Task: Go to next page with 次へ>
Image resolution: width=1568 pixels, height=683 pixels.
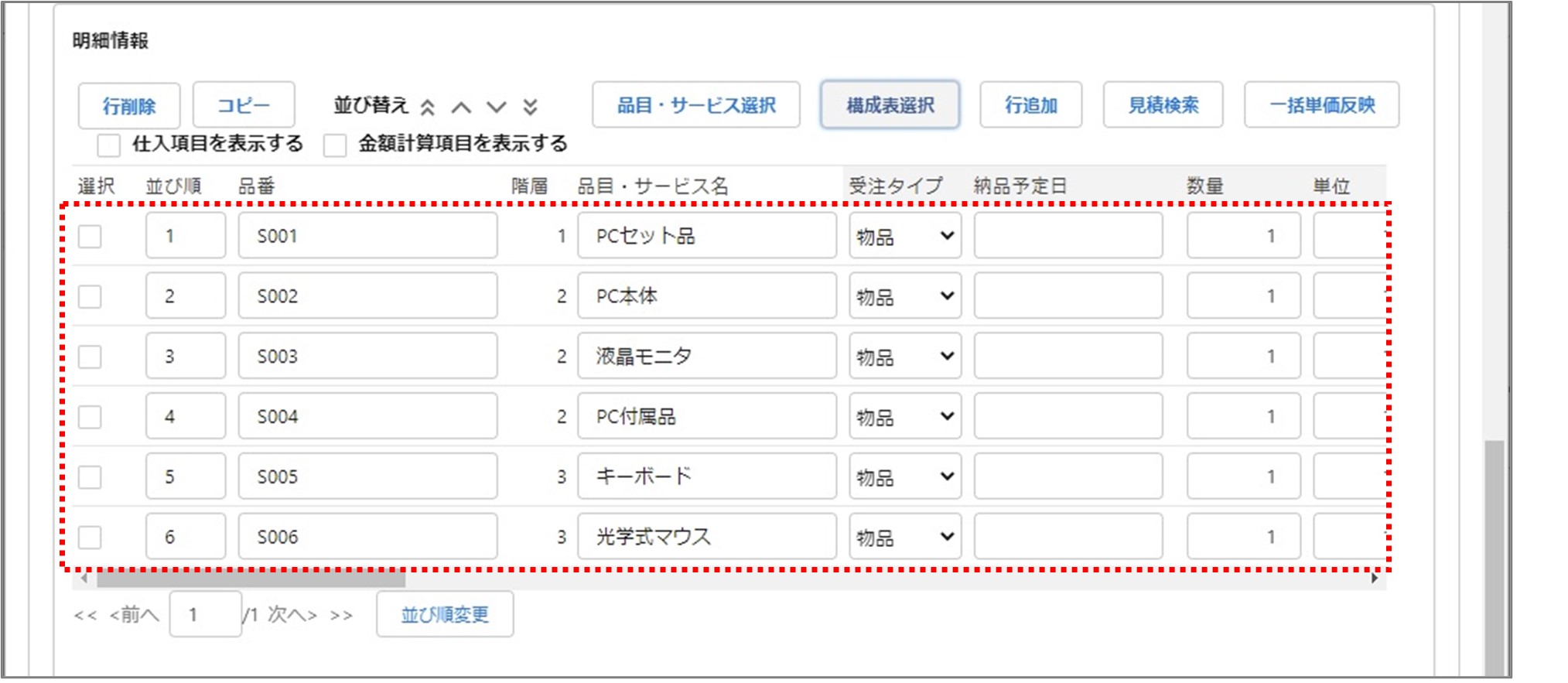Action: point(292,616)
